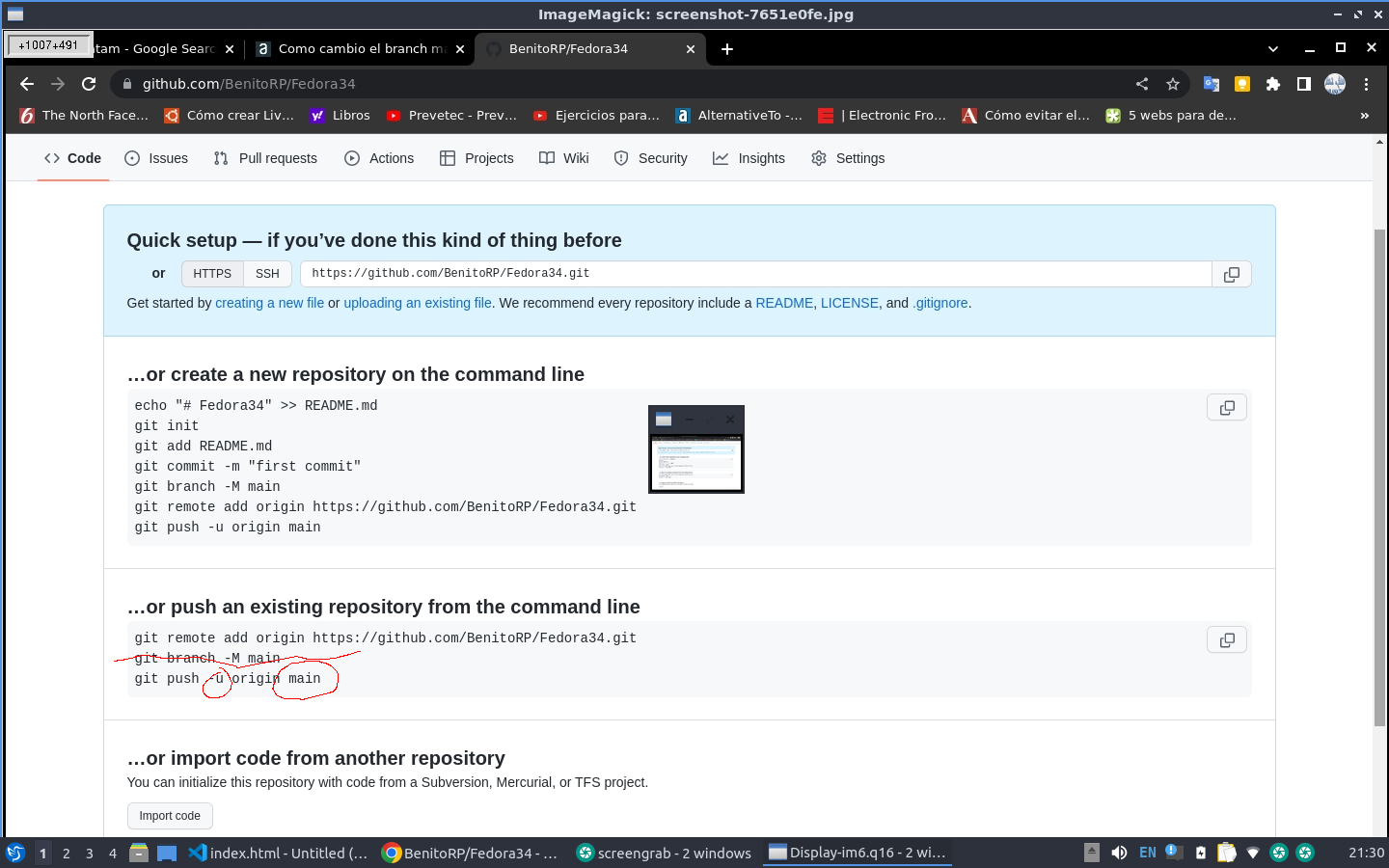This screenshot has width=1389, height=868.
Task: Reload the page with the refresh icon
Action: pos(89,84)
